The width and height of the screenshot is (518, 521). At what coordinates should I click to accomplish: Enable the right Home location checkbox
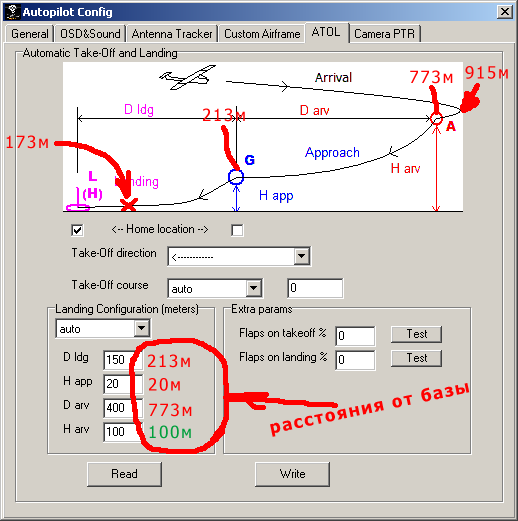tap(237, 230)
